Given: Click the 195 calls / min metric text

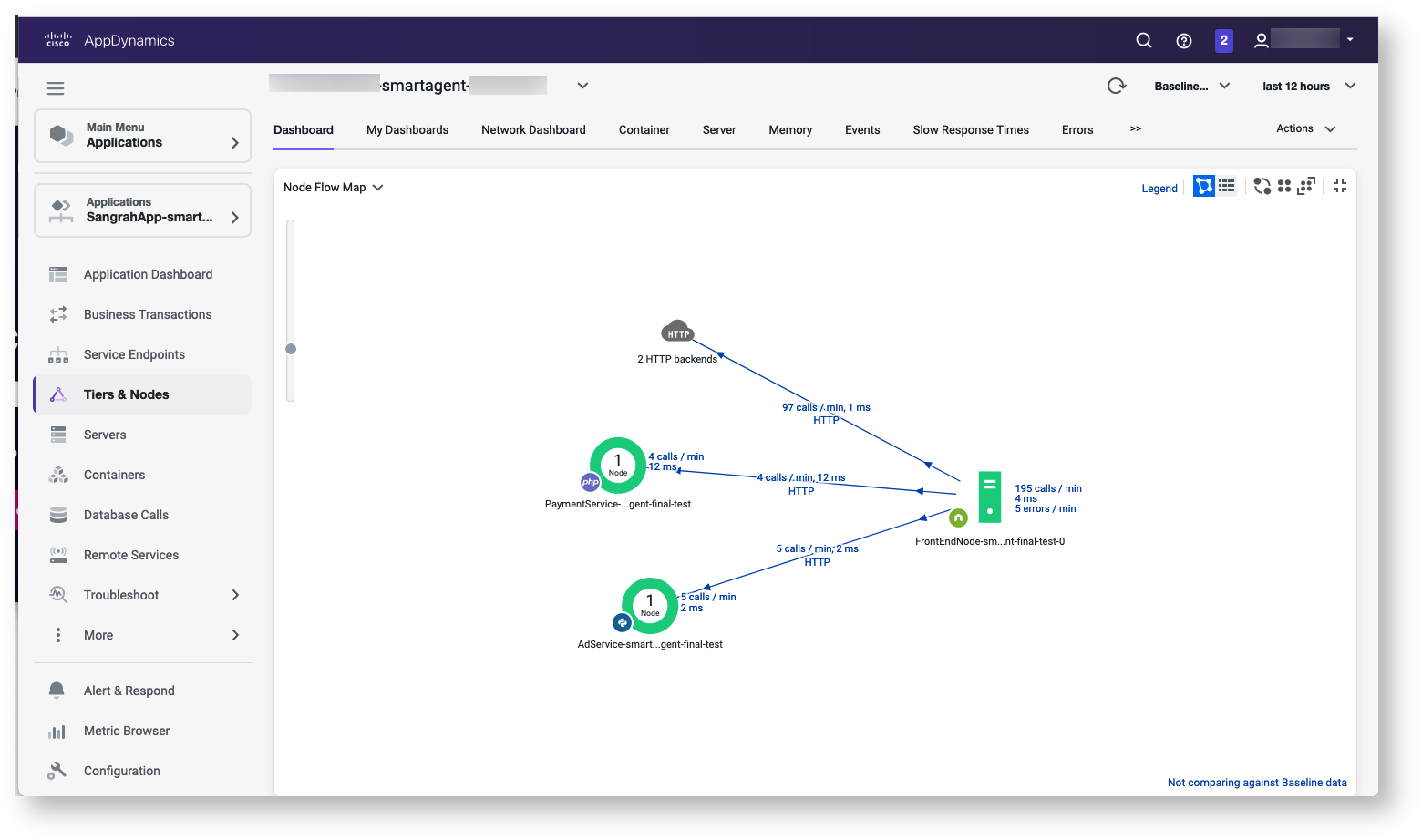Looking at the screenshot, I should pyautogui.click(x=1048, y=488).
